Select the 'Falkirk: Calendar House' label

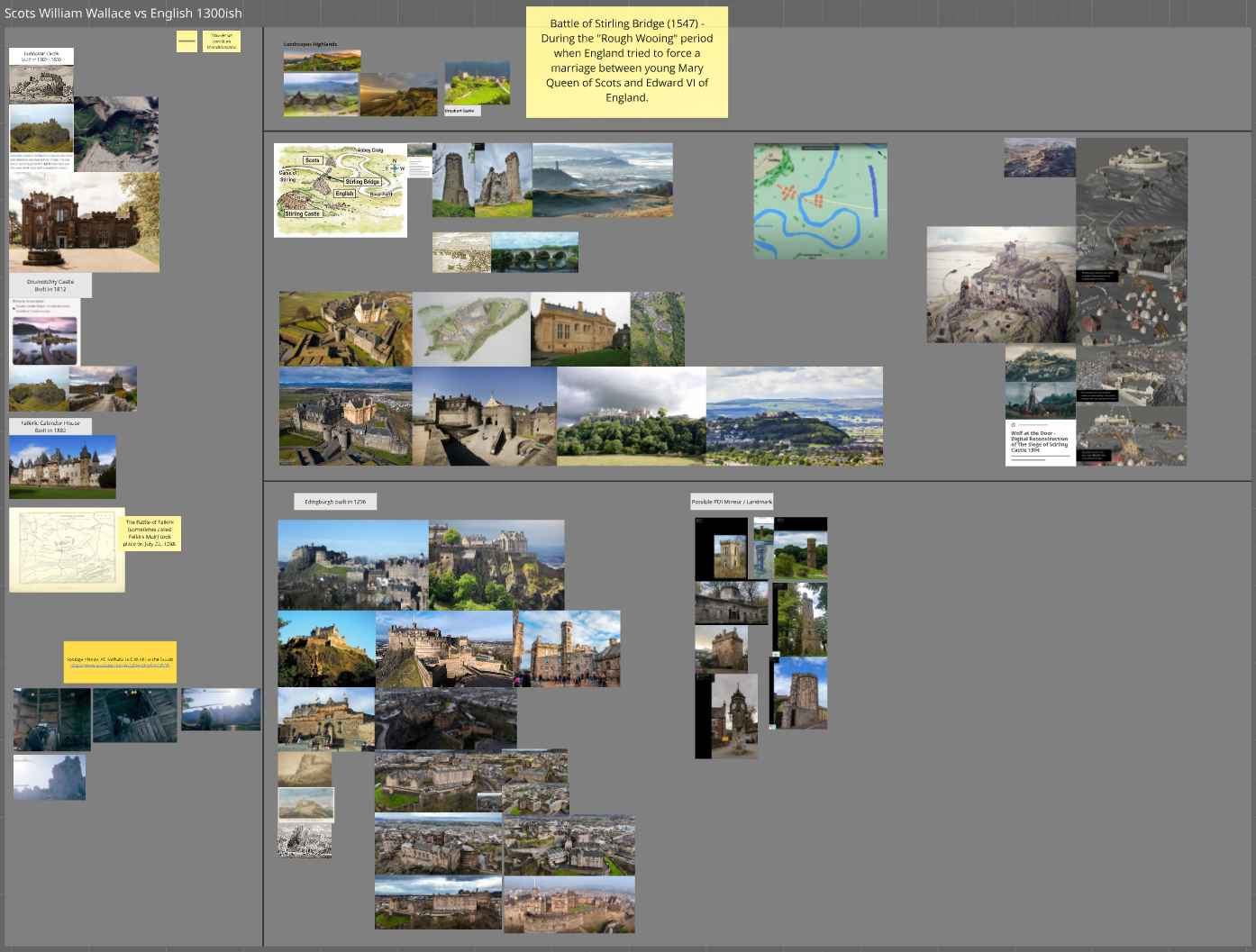(50, 426)
